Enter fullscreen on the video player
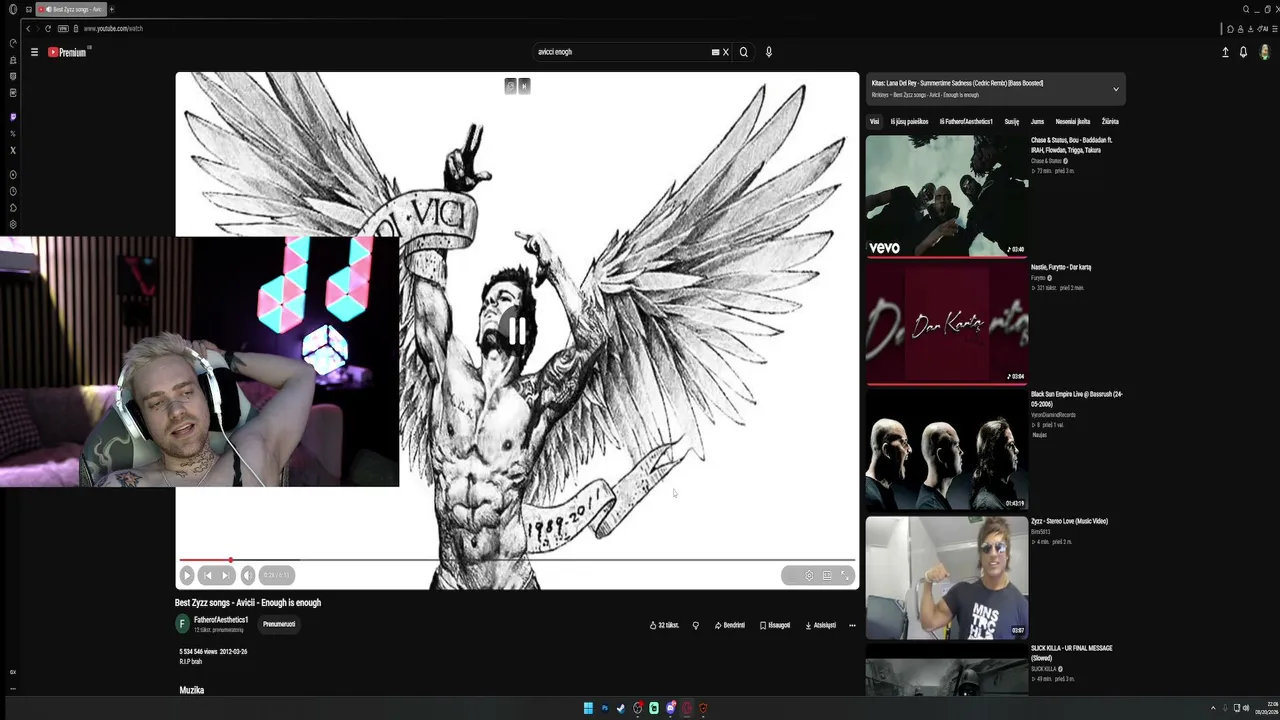This screenshot has height=720, width=1280. (x=845, y=575)
